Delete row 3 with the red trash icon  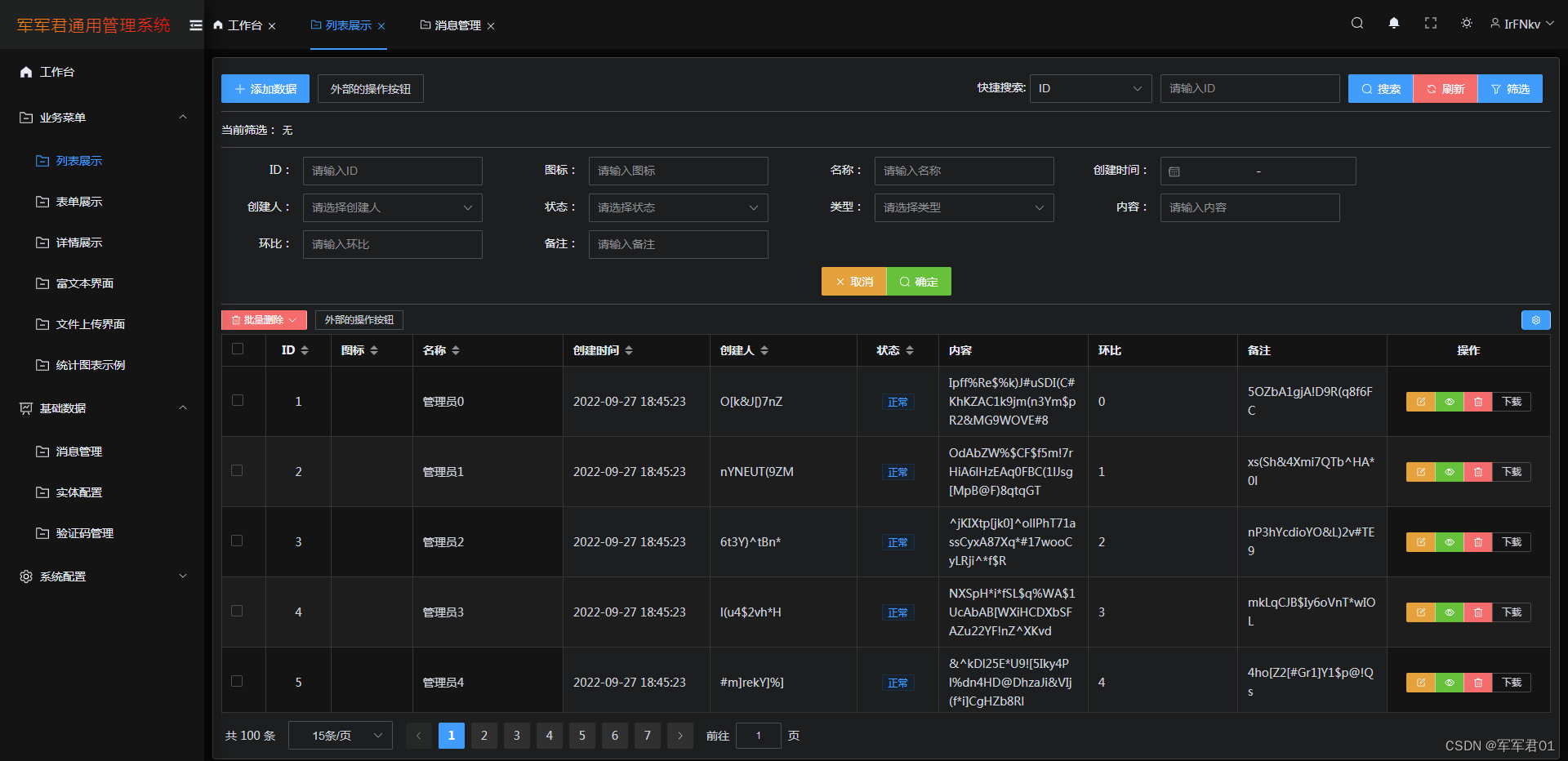click(x=1477, y=542)
